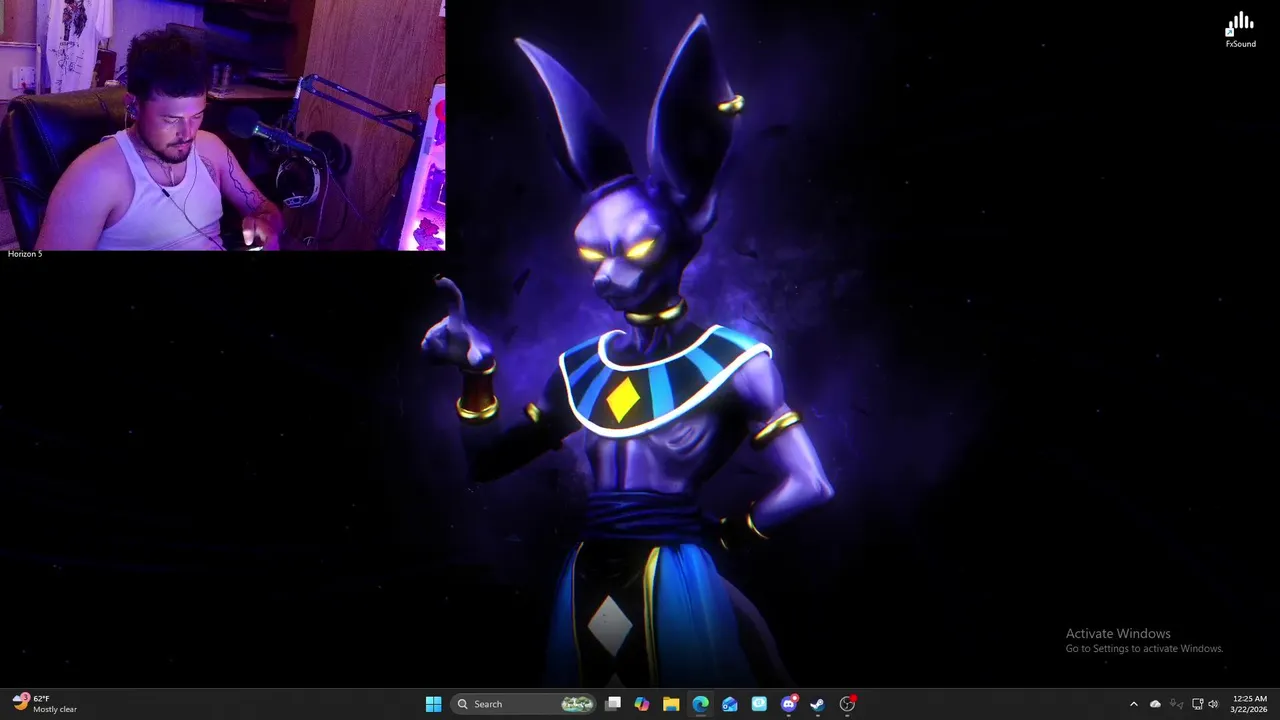Switch to Microsoft Edge on the taskbar
The width and height of the screenshot is (1280, 720).
(x=700, y=704)
